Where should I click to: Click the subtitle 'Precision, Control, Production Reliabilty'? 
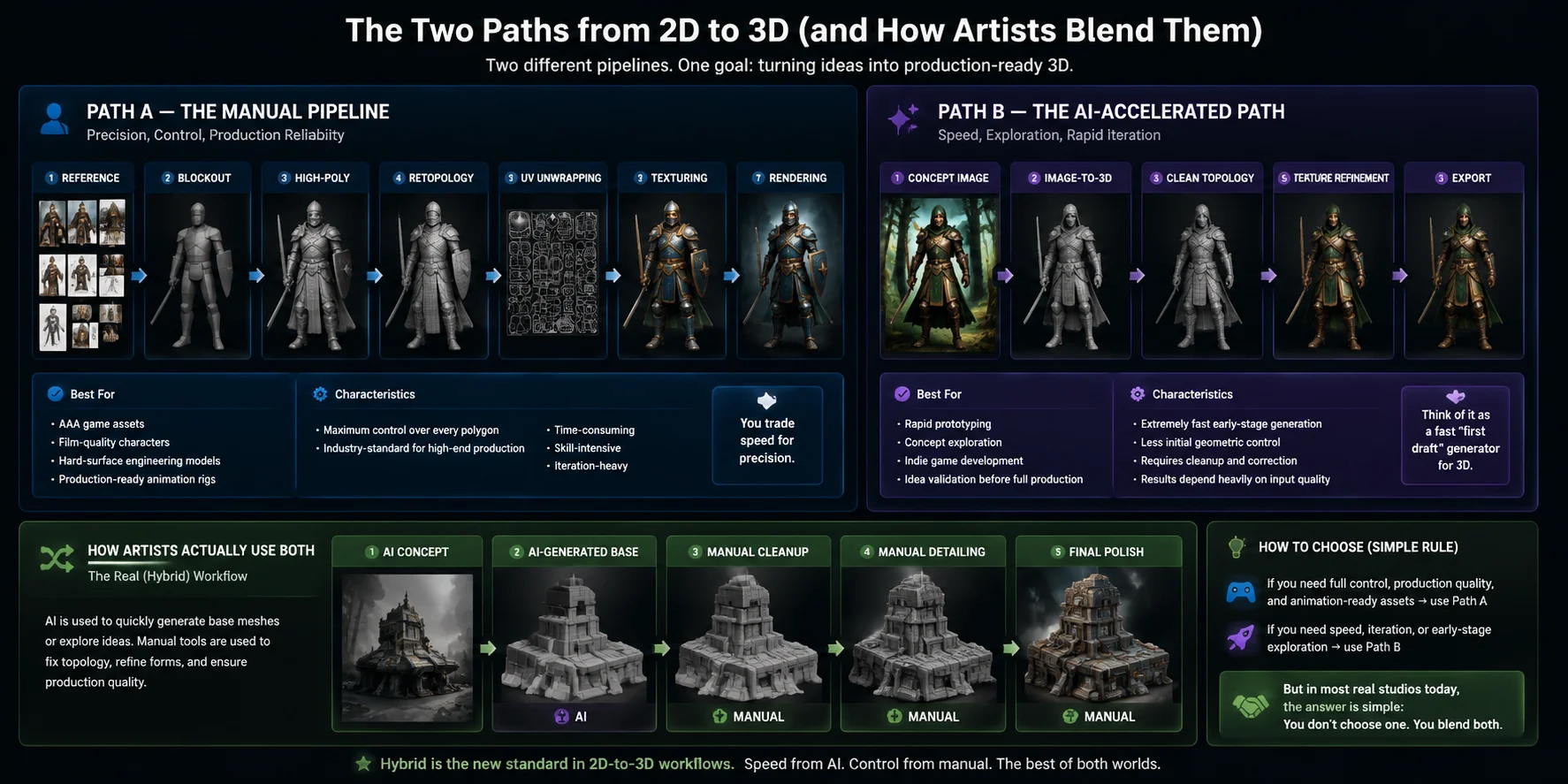[x=216, y=135]
